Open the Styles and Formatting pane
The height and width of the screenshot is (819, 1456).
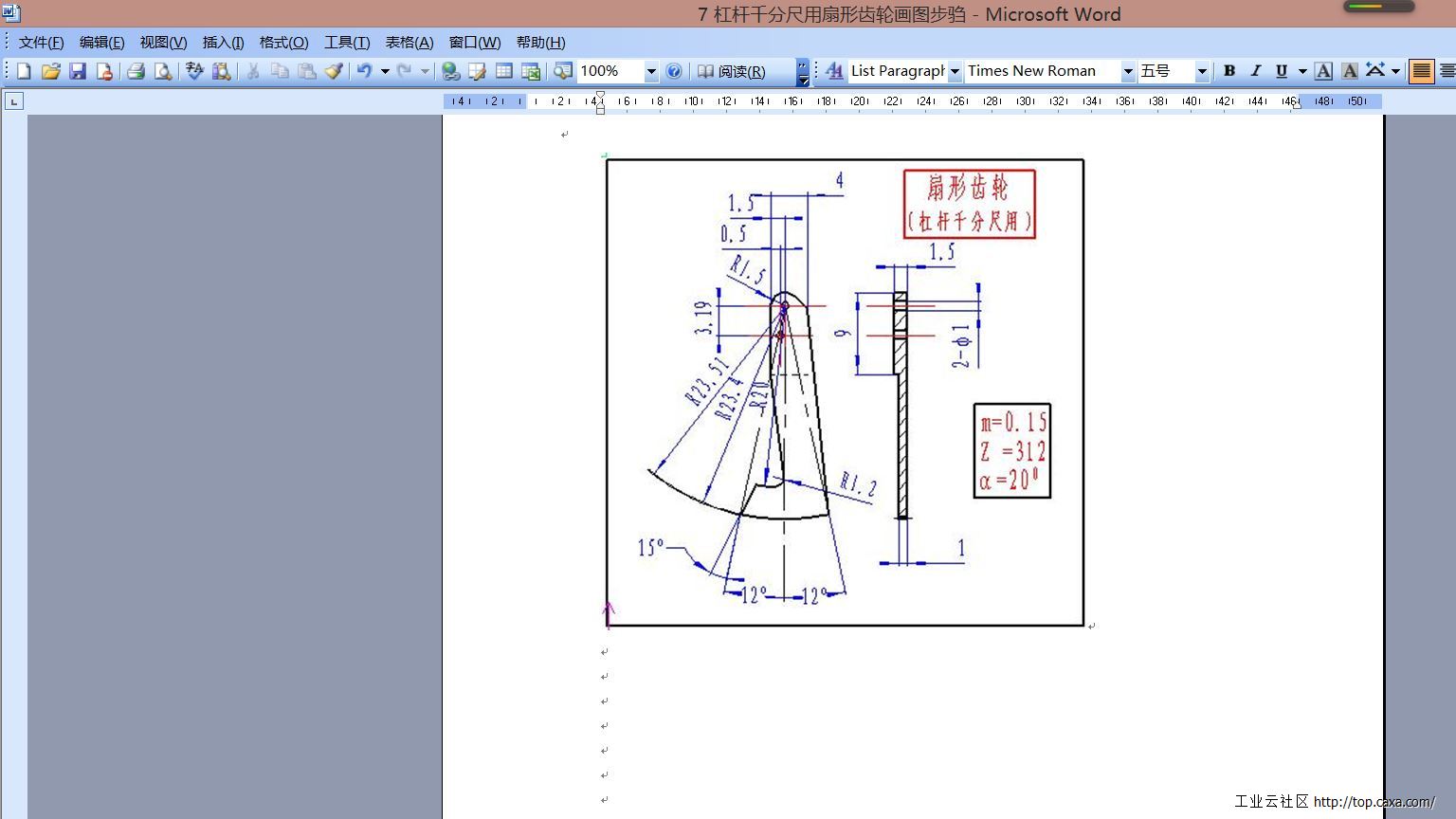click(834, 71)
